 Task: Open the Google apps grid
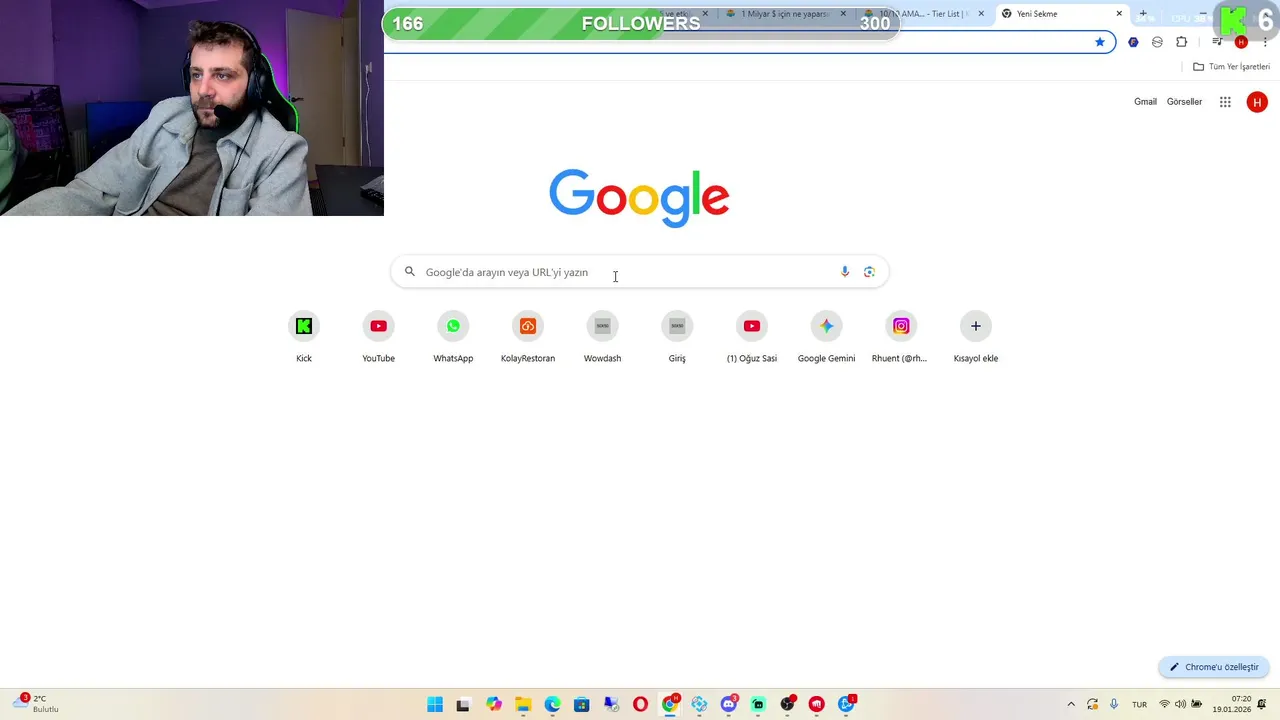(1225, 102)
